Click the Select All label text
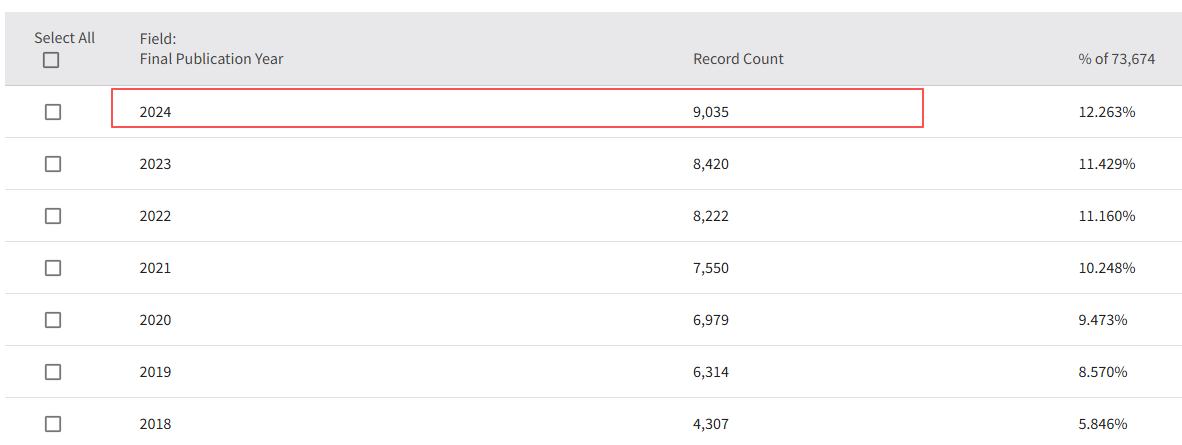 [x=65, y=38]
